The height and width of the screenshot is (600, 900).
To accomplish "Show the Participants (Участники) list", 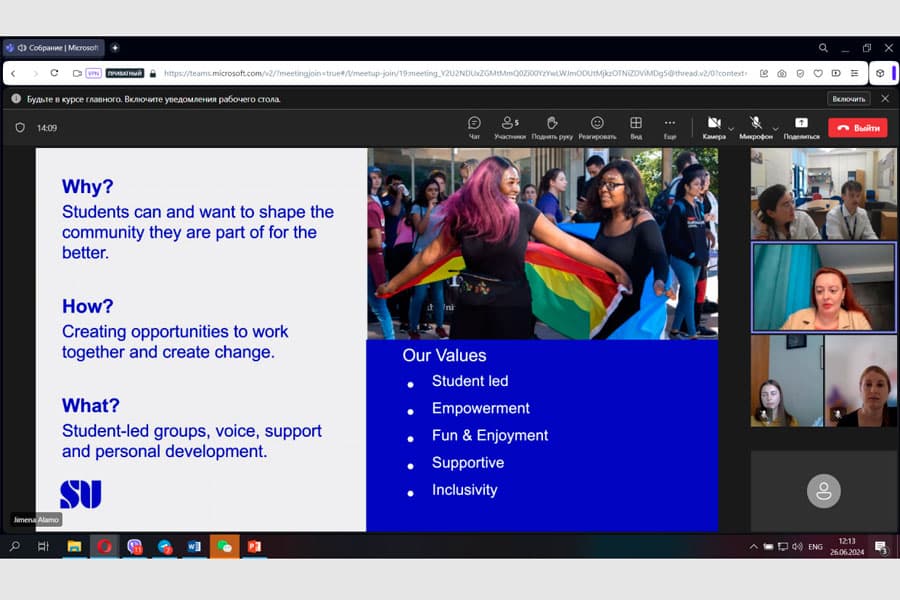I will pyautogui.click(x=509, y=126).
